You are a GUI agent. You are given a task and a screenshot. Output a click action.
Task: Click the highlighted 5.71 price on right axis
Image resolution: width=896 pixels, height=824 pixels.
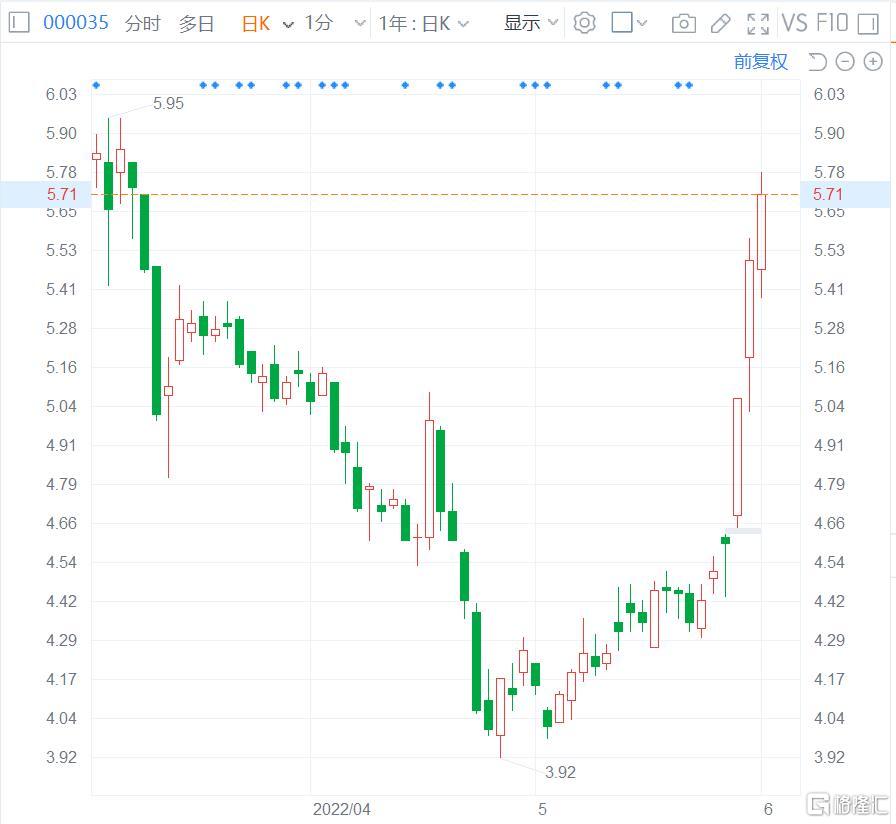828,194
